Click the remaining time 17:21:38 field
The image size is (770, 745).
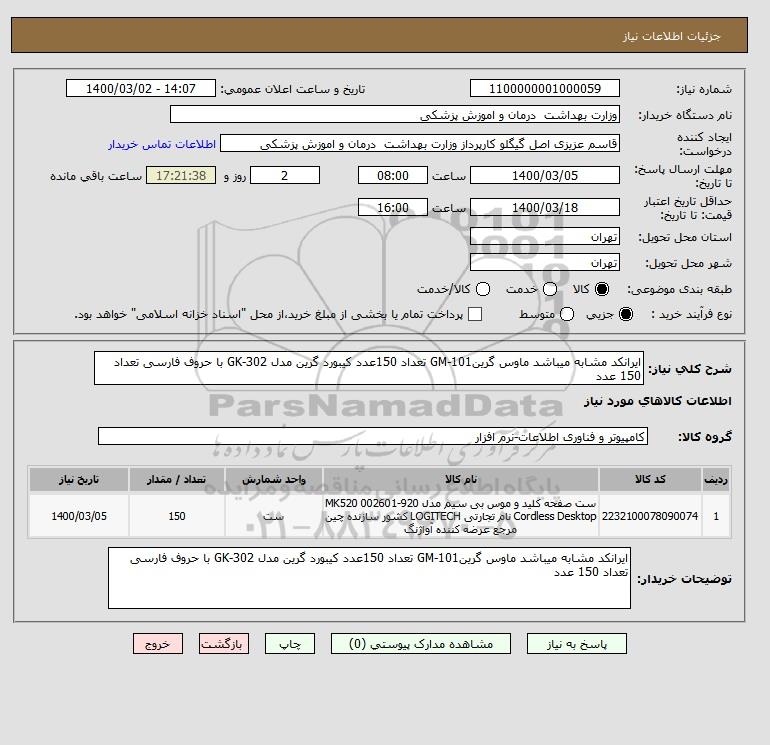pos(181,175)
